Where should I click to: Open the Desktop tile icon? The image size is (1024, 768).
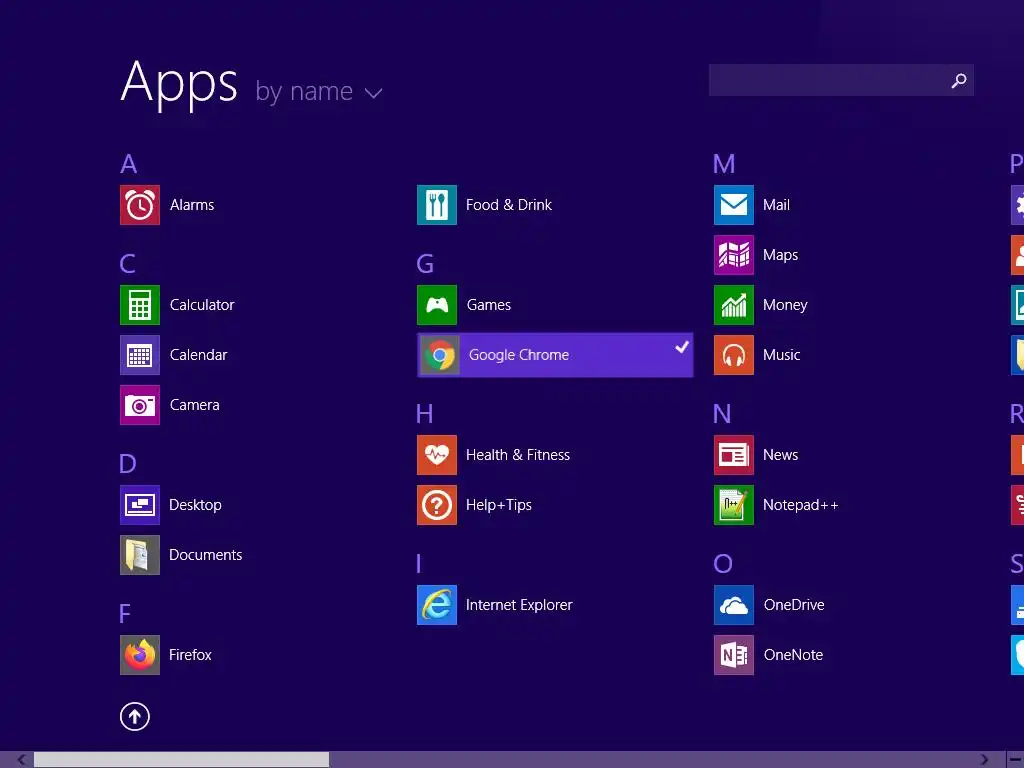(x=140, y=505)
